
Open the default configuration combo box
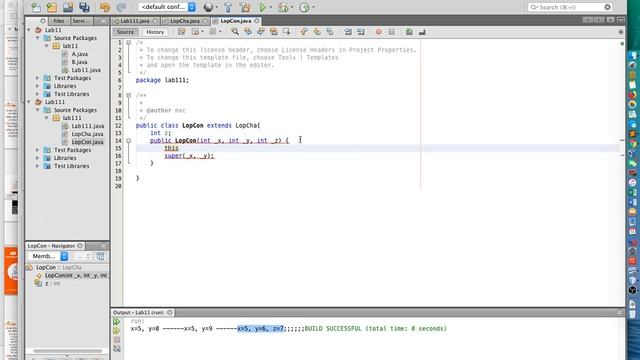(167, 7)
